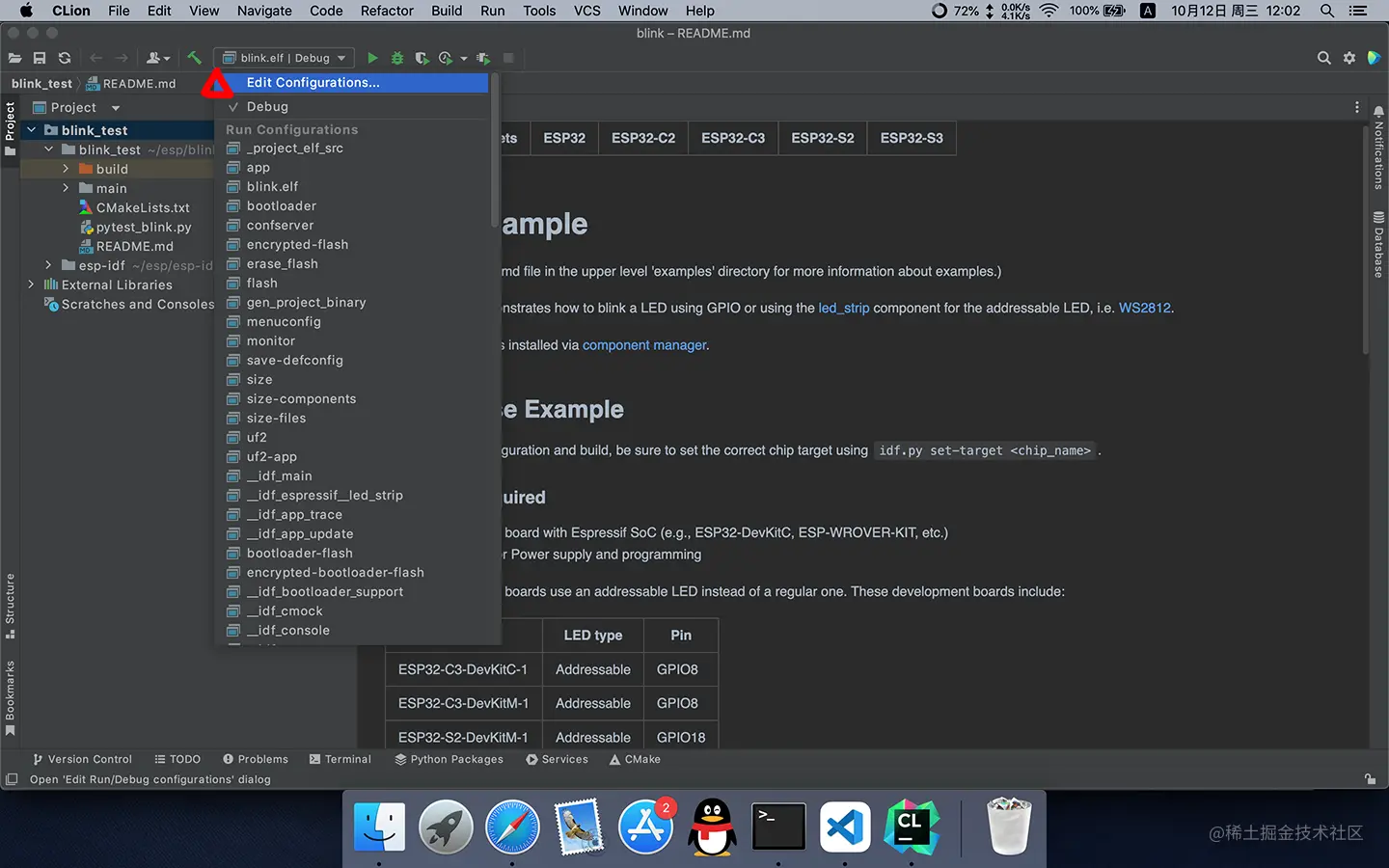
Task: Run blink.elf with the green play icon
Action: tap(372, 58)
